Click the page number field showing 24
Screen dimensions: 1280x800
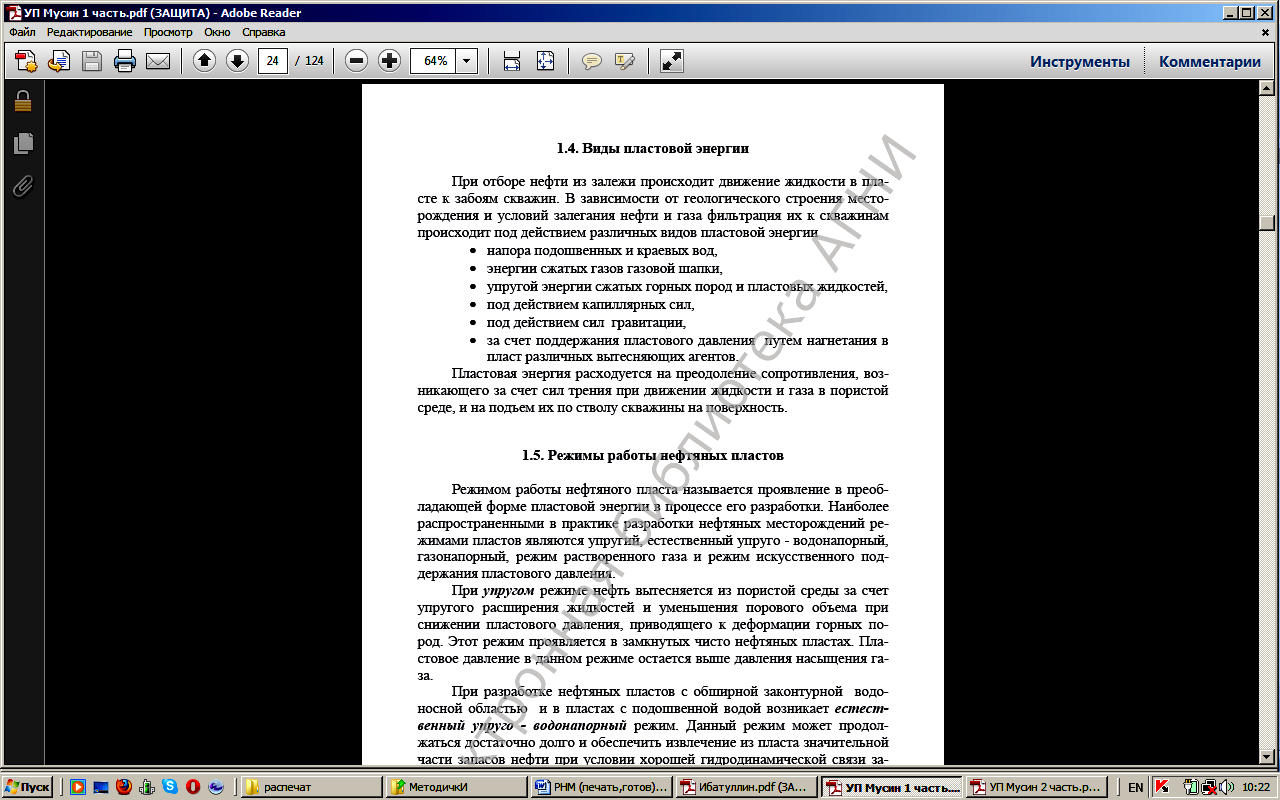click(x=273, y=61)
